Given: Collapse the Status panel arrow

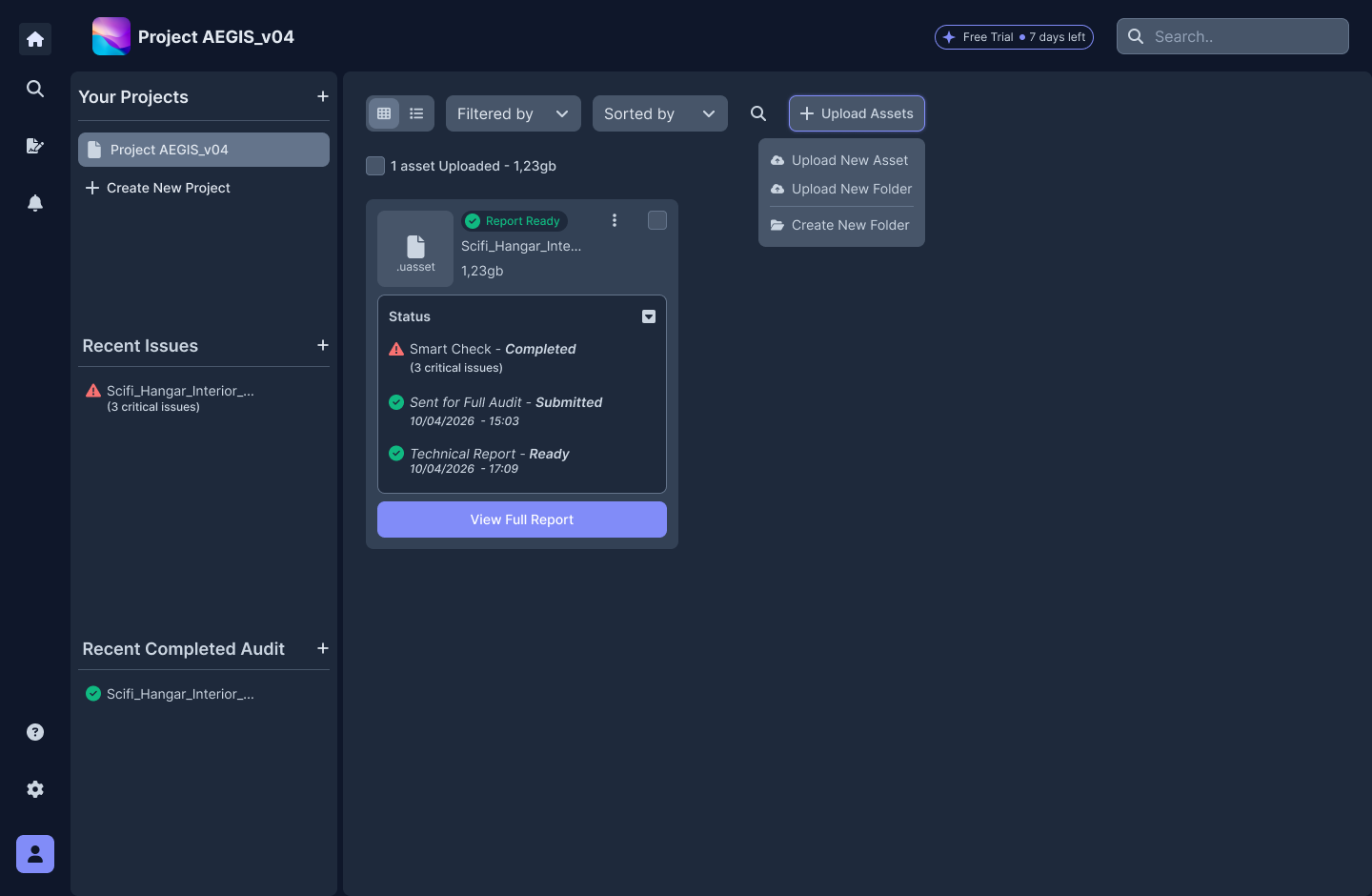Looking at the screenshot, I should click(x=649, y=316).
